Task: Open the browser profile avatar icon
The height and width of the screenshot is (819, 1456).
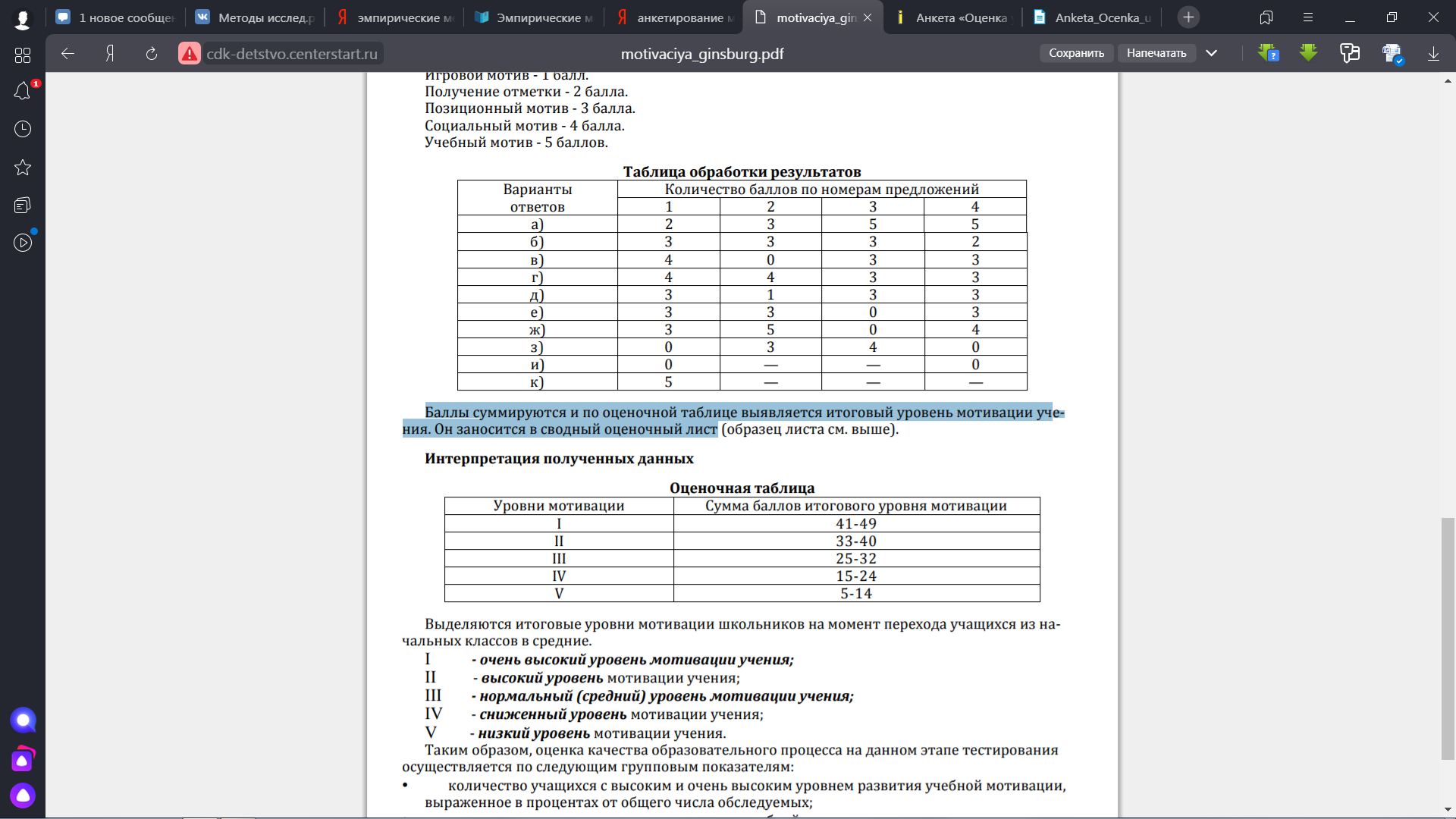Action: (x=23, y=19)
